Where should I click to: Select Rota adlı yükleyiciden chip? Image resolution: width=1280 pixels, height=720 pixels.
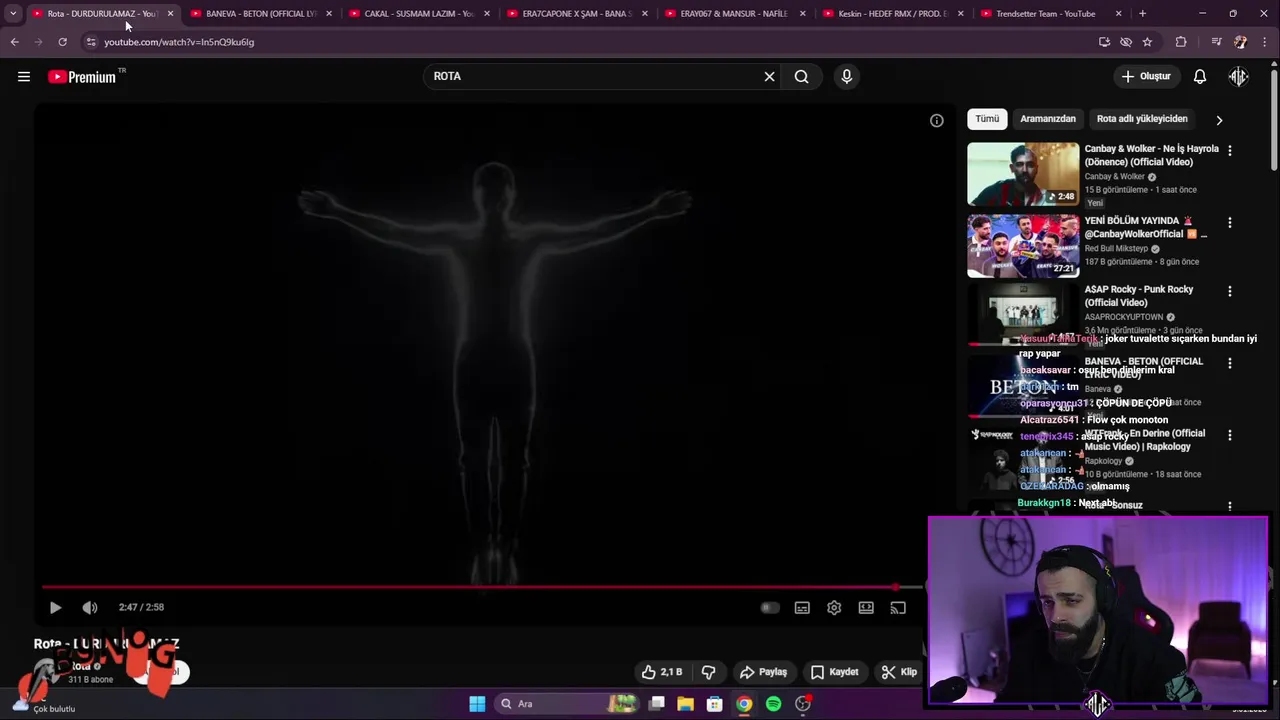(x=1142, y=119)
